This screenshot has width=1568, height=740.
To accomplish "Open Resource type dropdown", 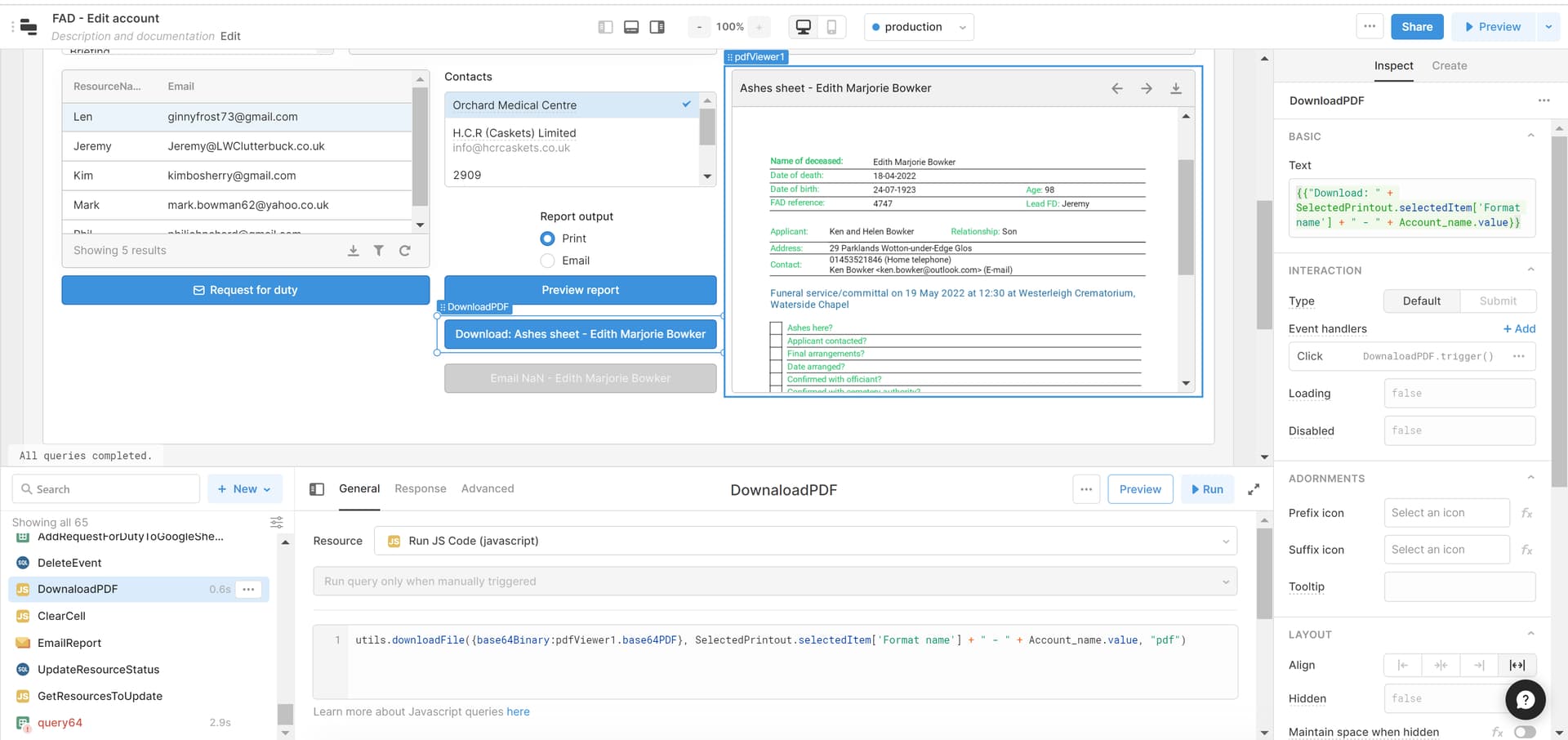I will [x=805, y=541].
